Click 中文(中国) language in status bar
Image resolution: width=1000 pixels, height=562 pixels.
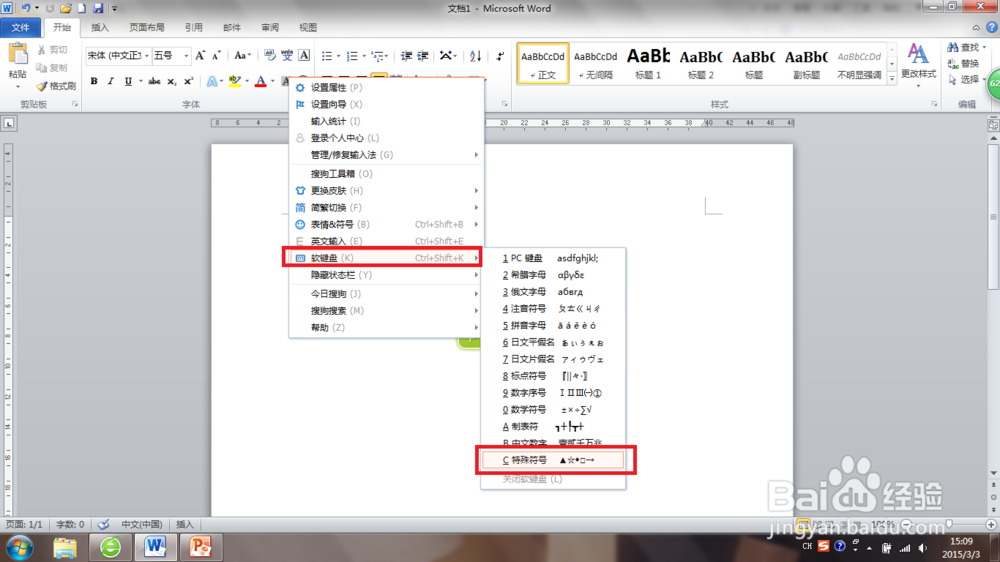[142, 524]
